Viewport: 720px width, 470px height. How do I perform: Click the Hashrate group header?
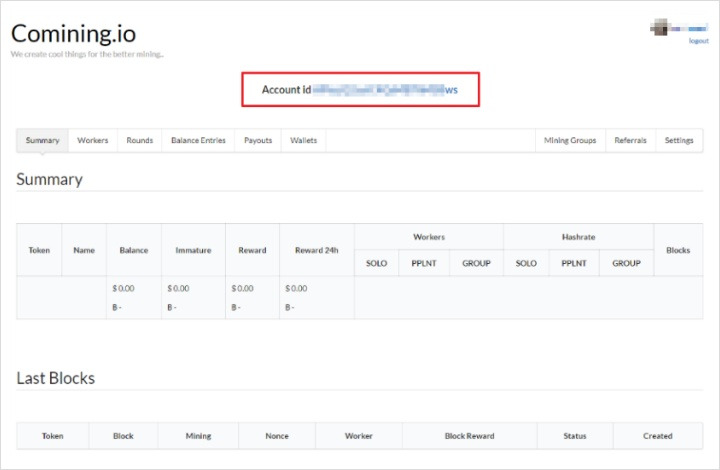[x=579, y=237]
